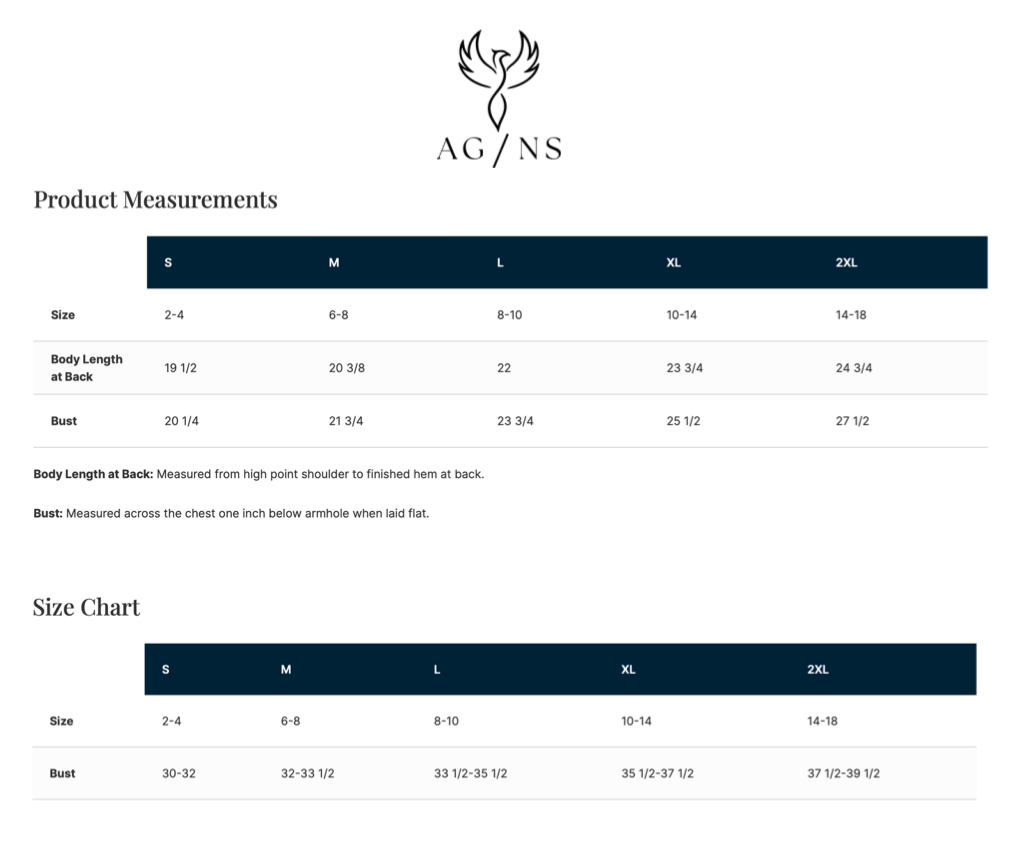Screen dimensions: 1024x858
Task: Click S column header in Product Measurements table
Action: pos(168,263)
